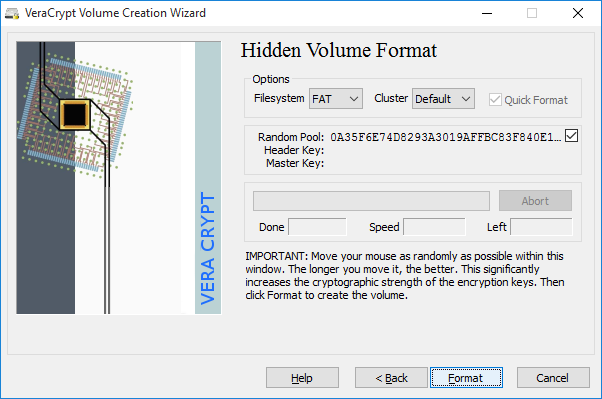Open Help for the wizard
The image size is (602, 399).
(302, 378)
